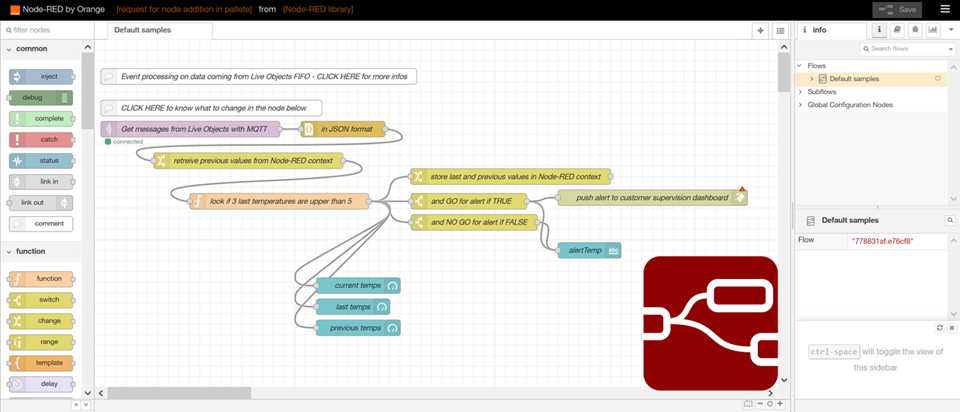Select the delay palette node

tap(41, 384)
